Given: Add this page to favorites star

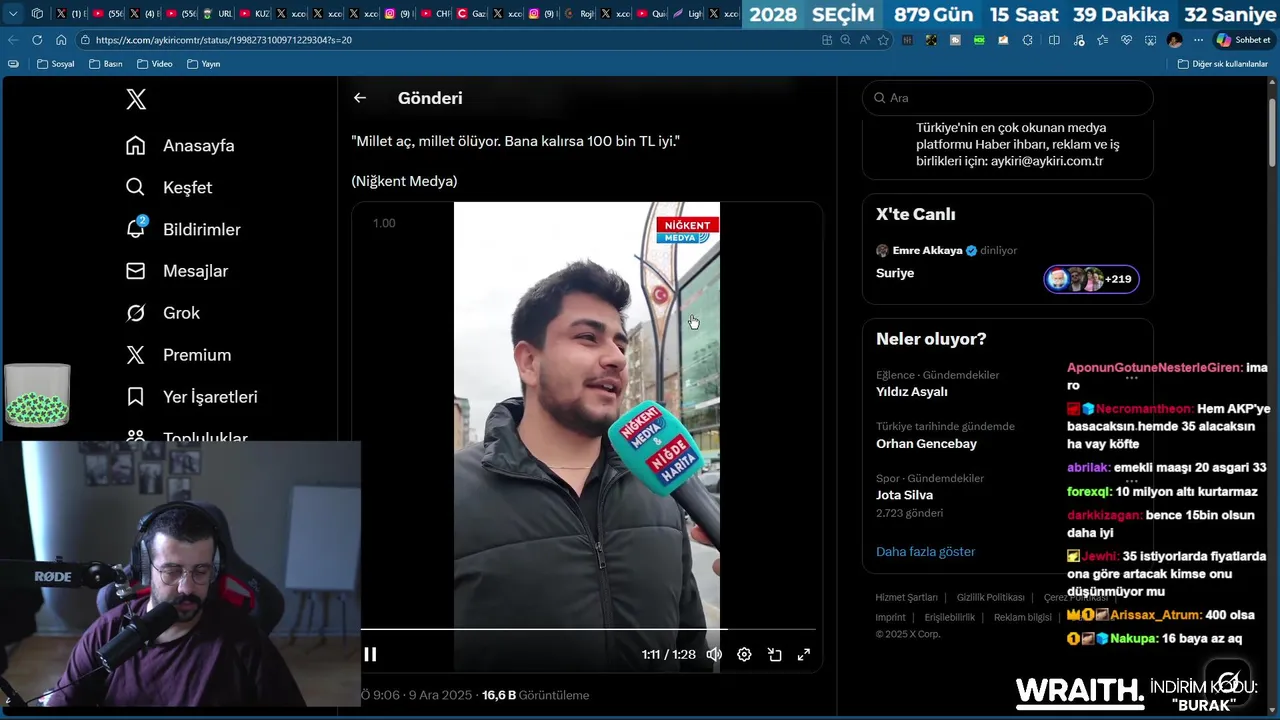Looking at the screenshot, I should [883, 40].
